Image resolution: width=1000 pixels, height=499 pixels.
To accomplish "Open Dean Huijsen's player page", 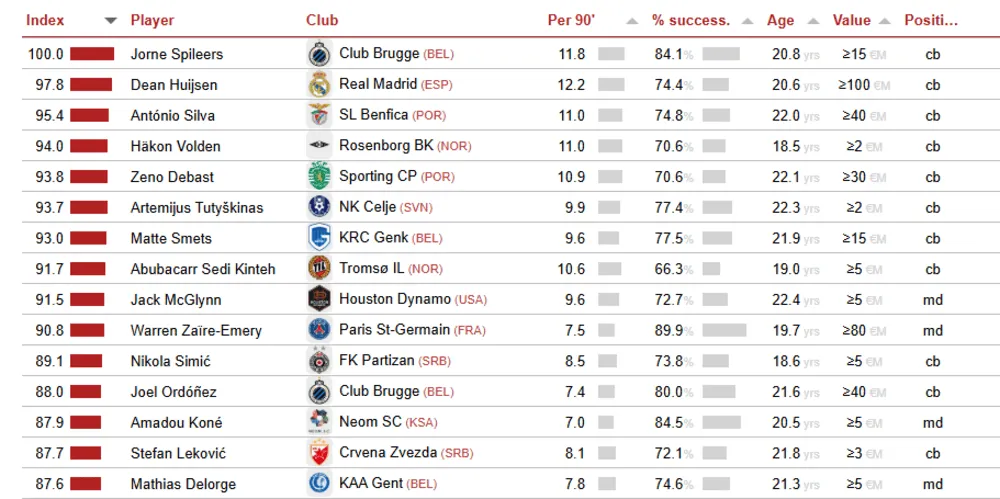I will 173,85.
